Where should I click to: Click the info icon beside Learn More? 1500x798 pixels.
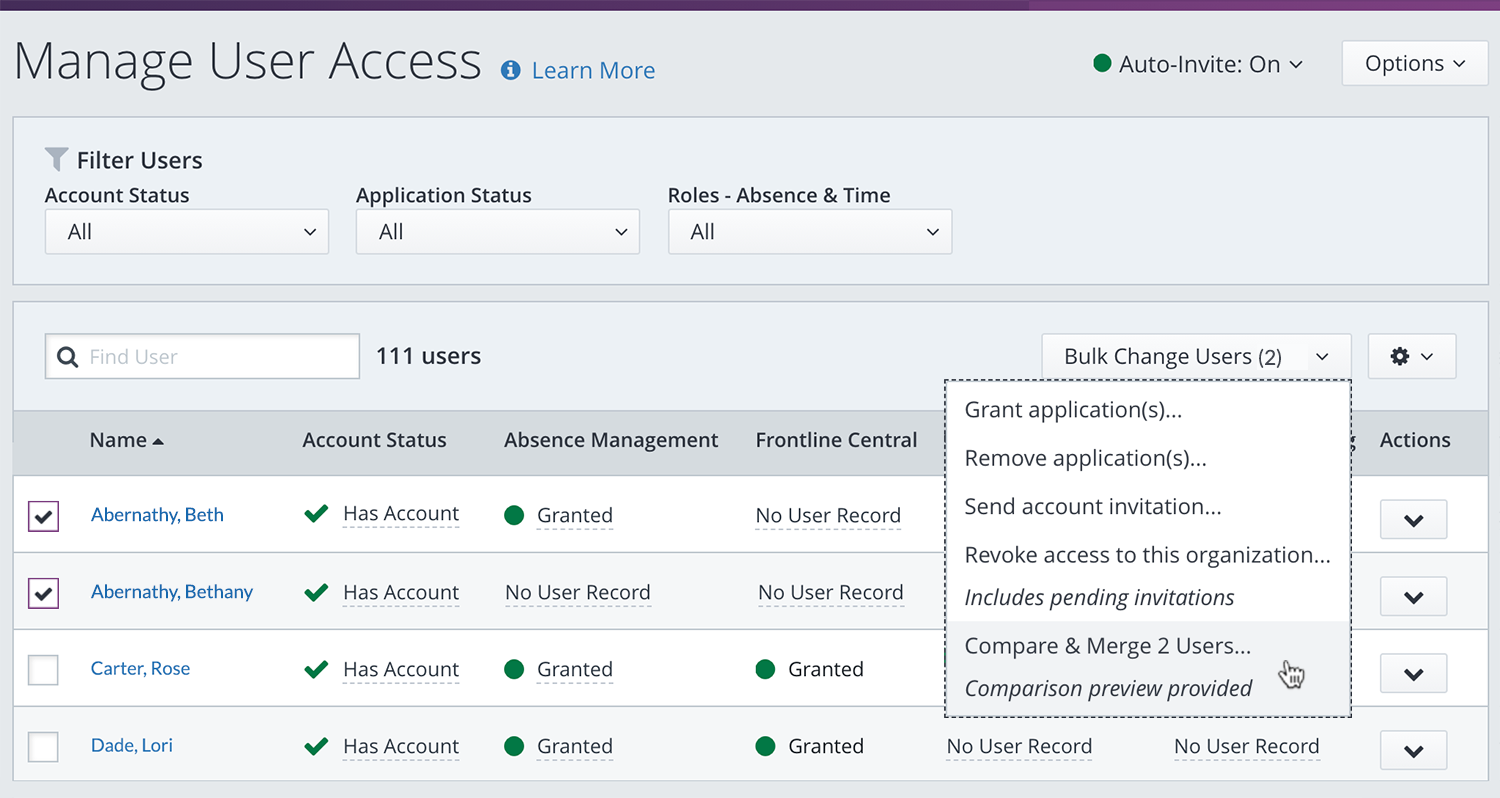(511, 70)
